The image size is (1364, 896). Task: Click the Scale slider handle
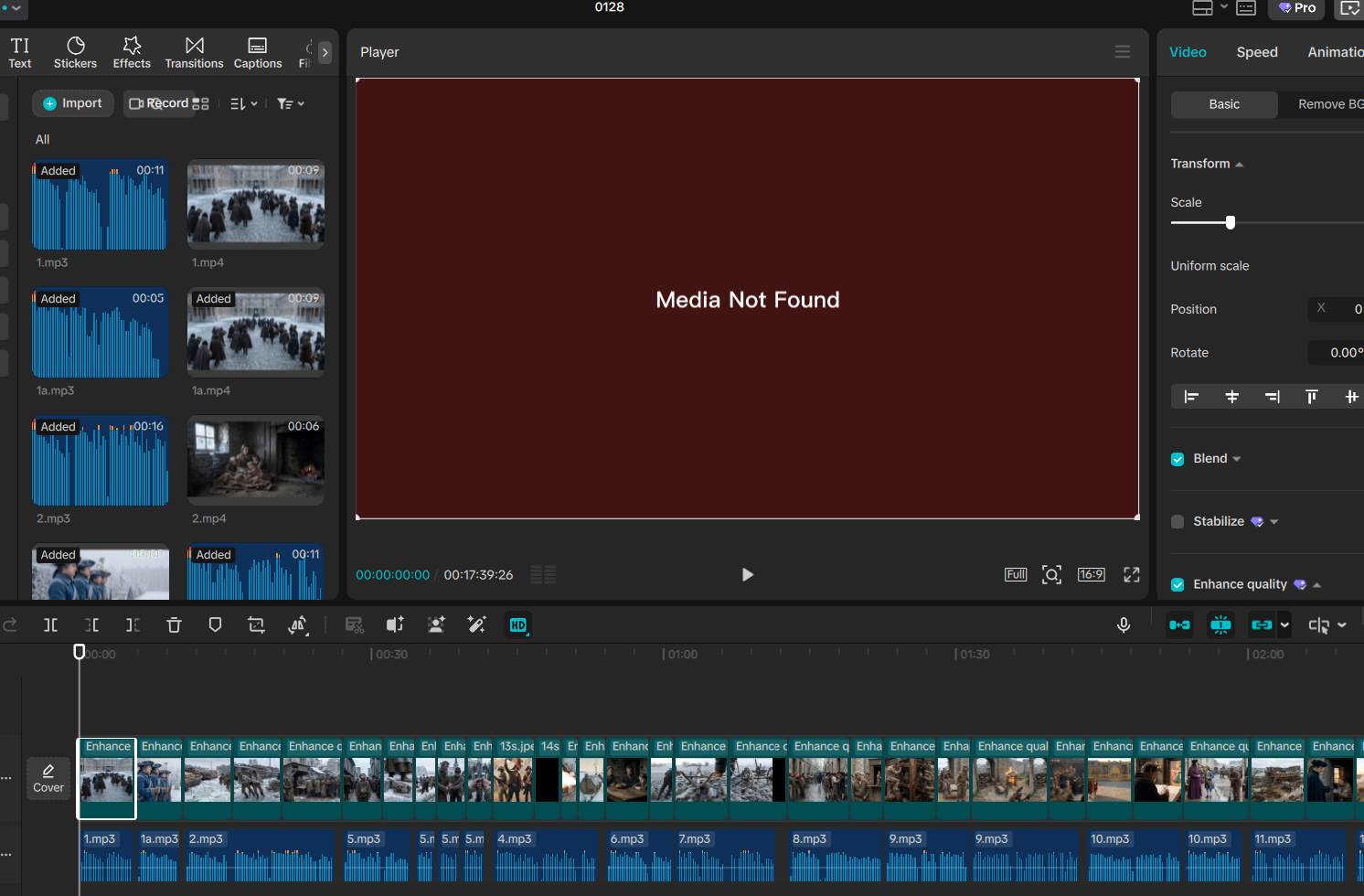pos(1231,222)
